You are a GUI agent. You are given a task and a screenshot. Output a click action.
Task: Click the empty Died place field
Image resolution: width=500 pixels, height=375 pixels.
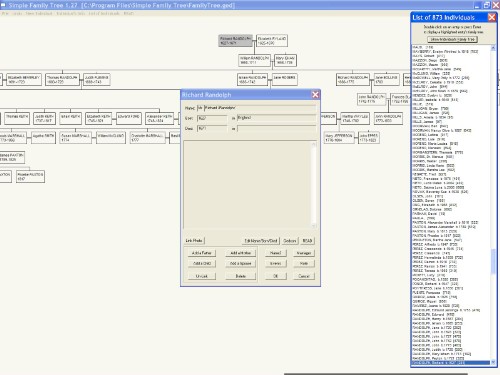pyautogui.click(x=276, y=129)
